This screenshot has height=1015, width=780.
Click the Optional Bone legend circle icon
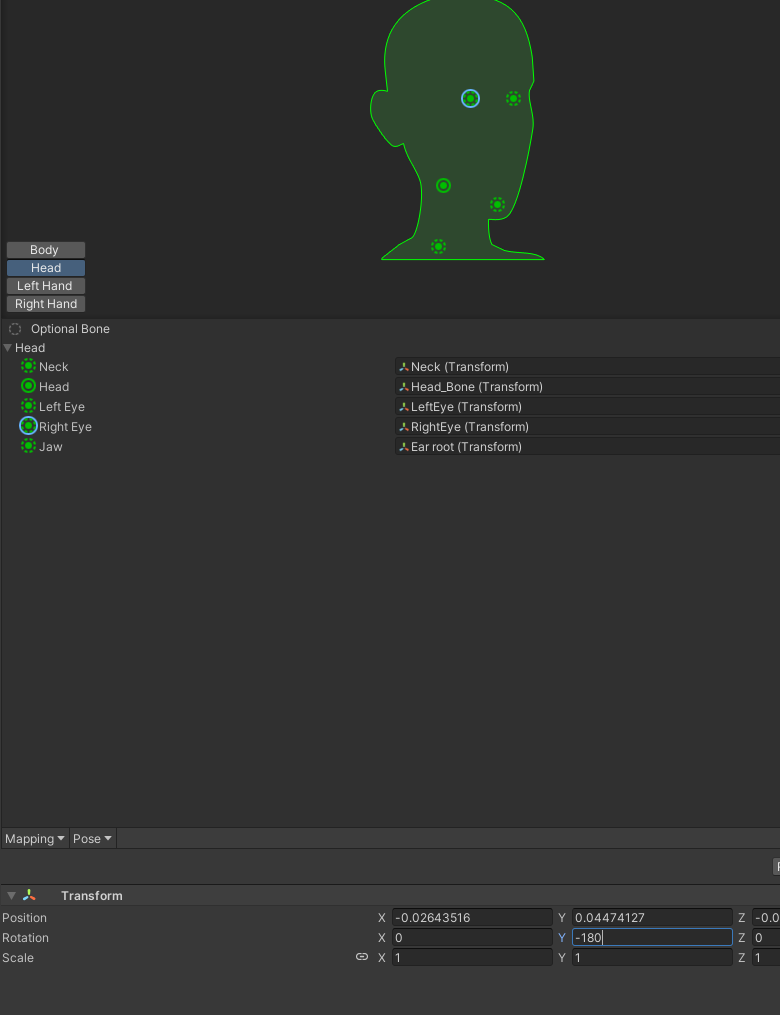(x=15, y=329)
